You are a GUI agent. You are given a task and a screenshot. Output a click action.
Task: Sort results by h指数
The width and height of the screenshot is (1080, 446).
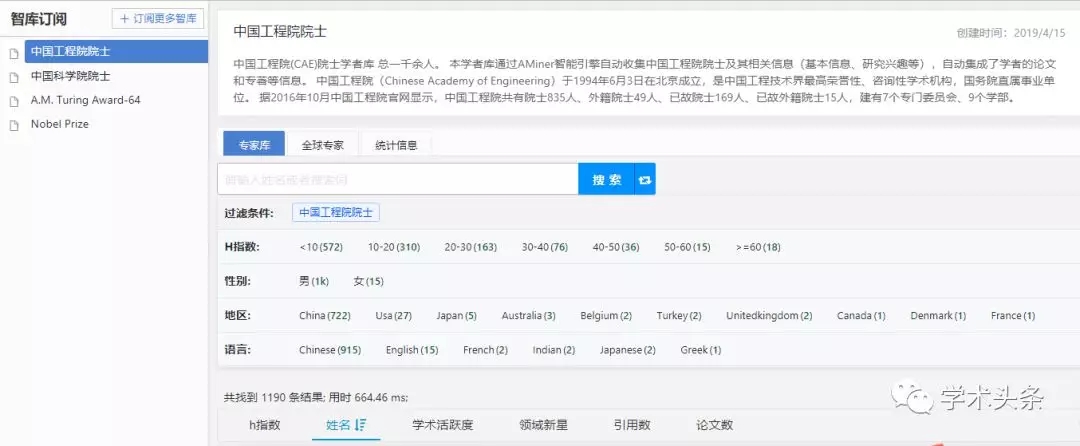pyautogui.click(x=264, y=425)
